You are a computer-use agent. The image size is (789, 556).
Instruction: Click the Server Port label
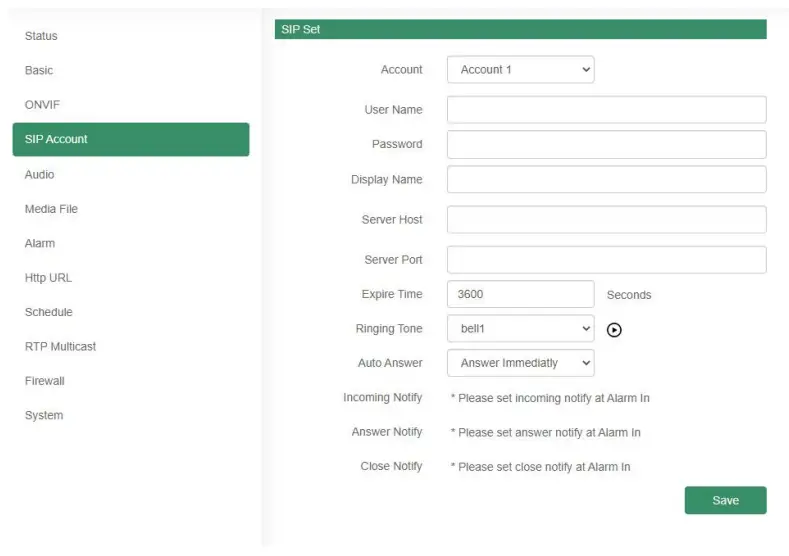pyautogui.click(x=393, y=260)
